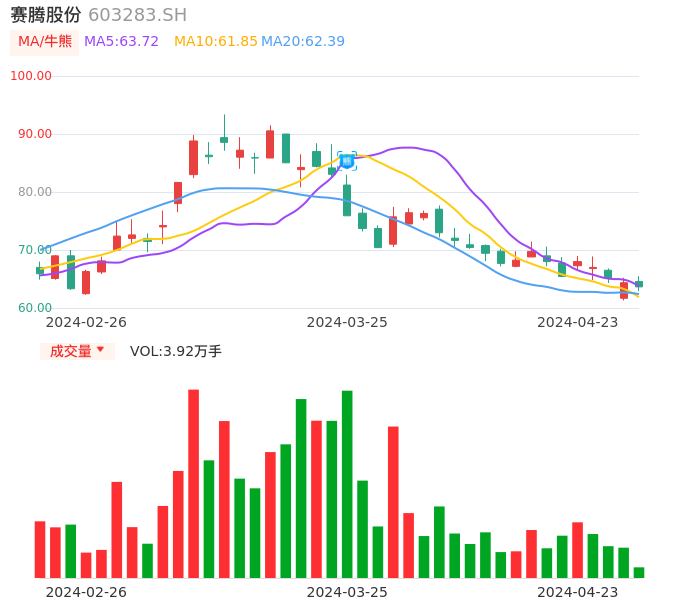Click the blue bear marker on the chart

tap(347, 161)
